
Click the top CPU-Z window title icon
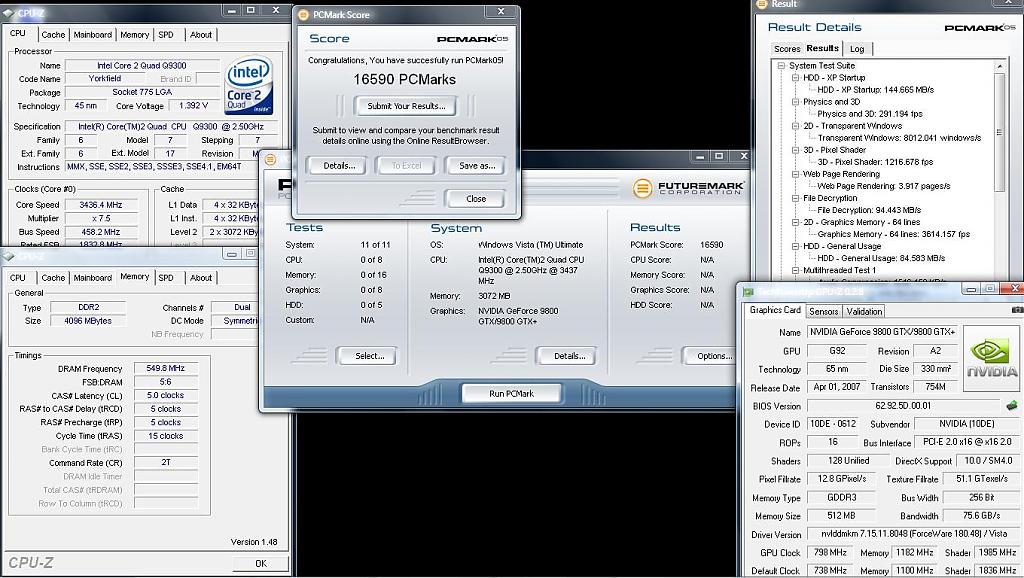tap(8, 12)
